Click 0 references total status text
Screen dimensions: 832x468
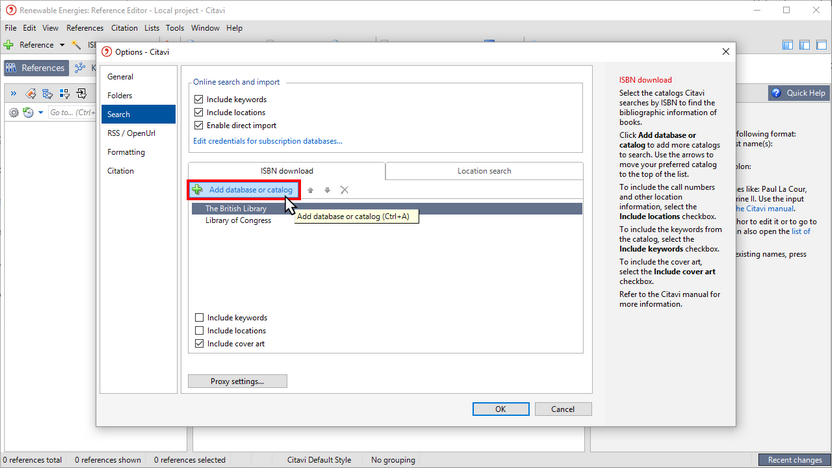(x=33, y=460)
